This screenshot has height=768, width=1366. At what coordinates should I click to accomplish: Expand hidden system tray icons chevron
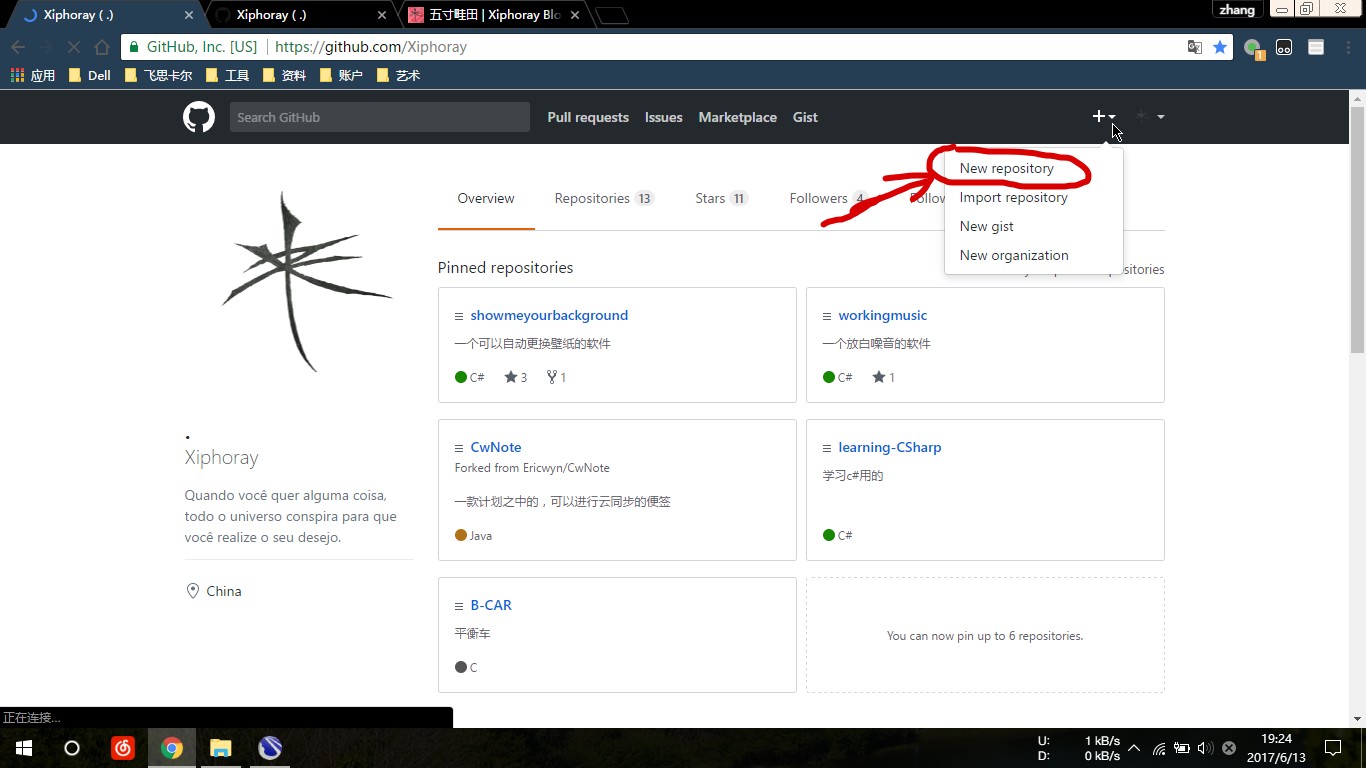[x=1134, y=748]
